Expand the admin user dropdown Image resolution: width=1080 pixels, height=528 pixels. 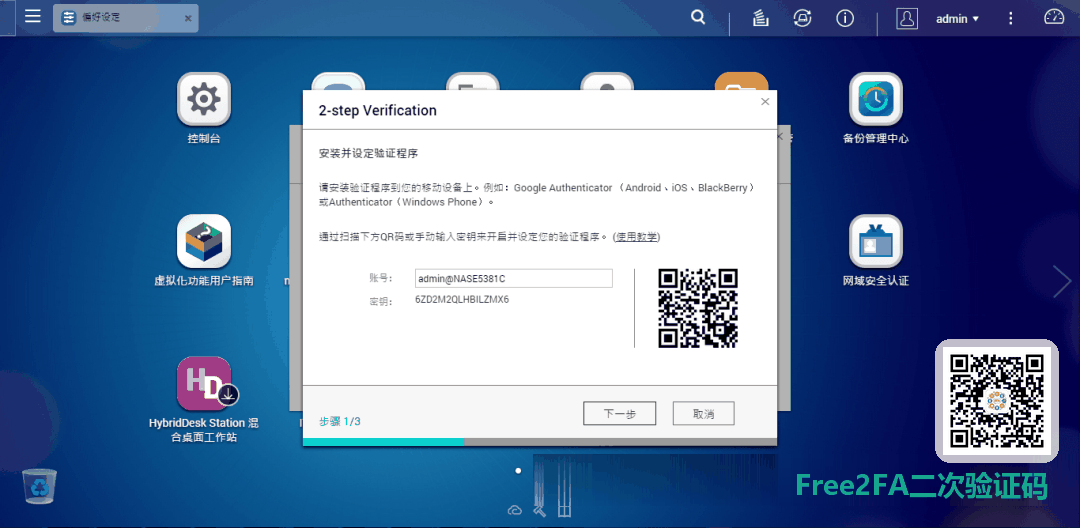957,19
